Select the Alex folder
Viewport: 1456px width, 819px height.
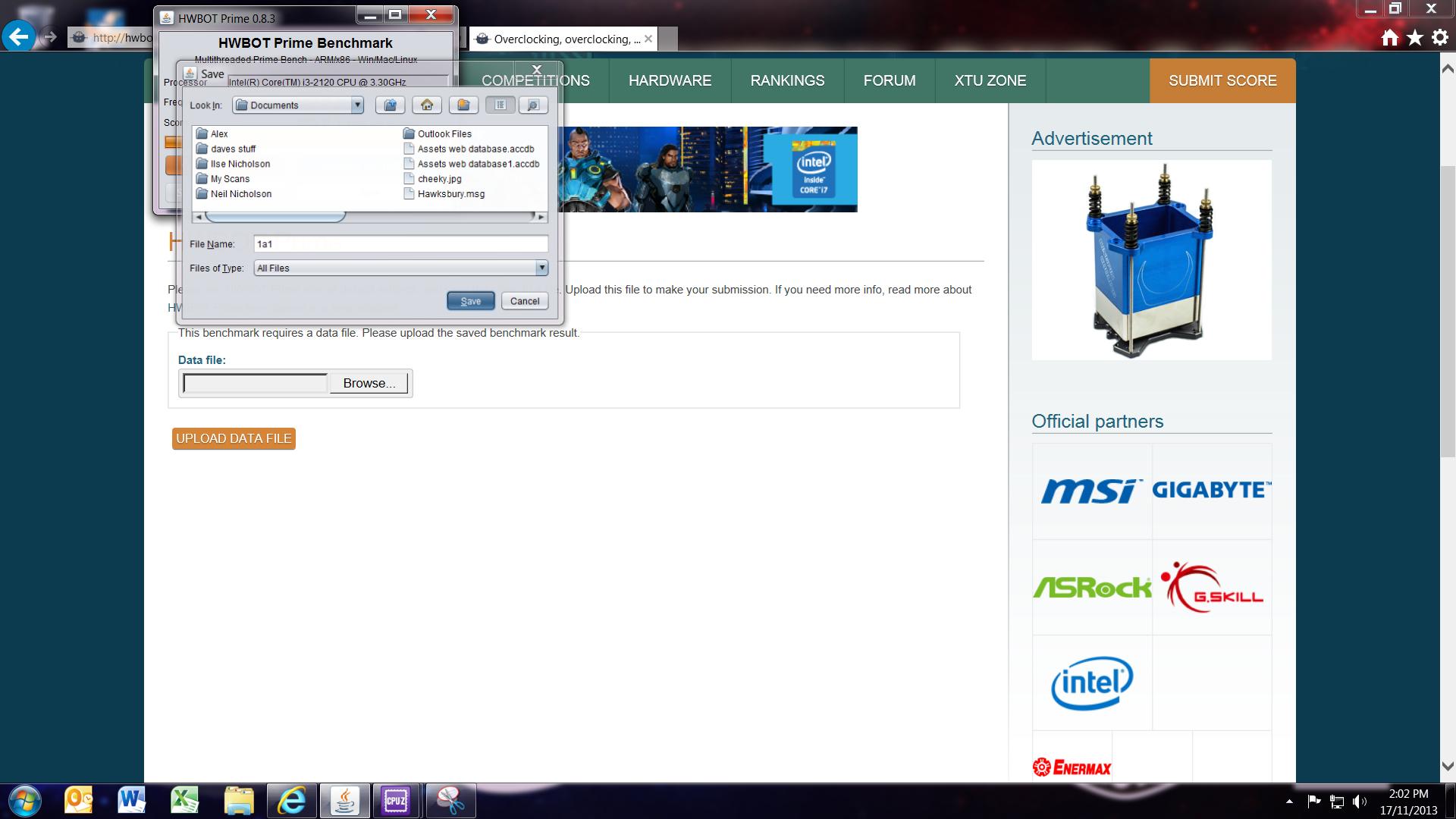point(212,133)
